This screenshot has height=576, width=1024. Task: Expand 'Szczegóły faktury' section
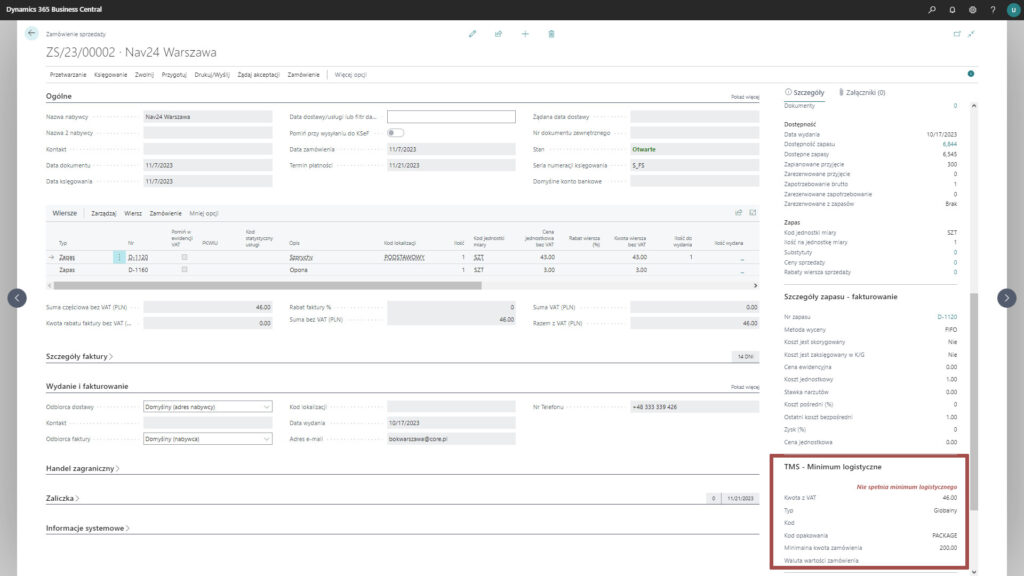pos(79,357)
